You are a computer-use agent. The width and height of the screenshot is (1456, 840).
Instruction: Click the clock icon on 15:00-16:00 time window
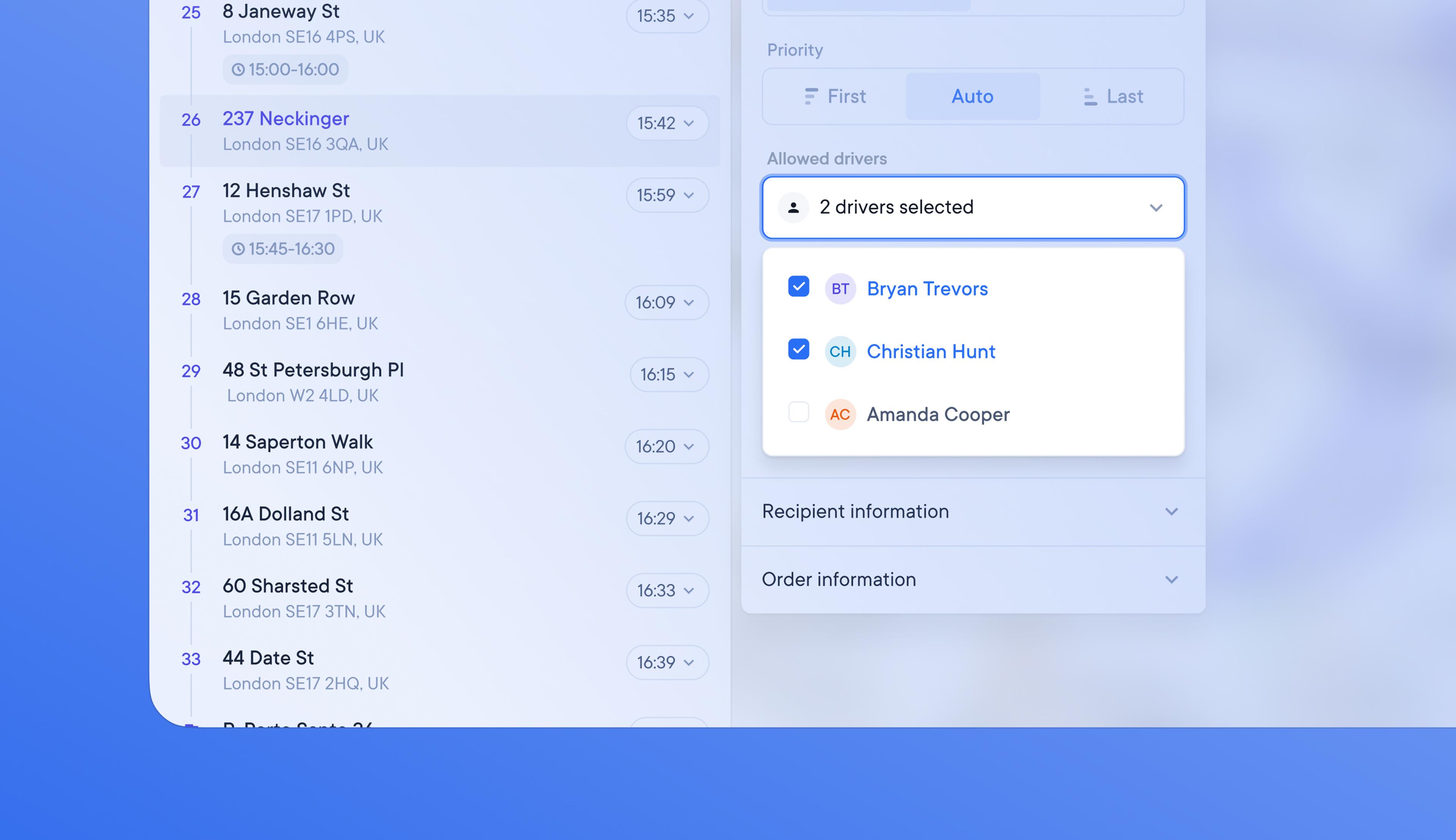(238, 70)
